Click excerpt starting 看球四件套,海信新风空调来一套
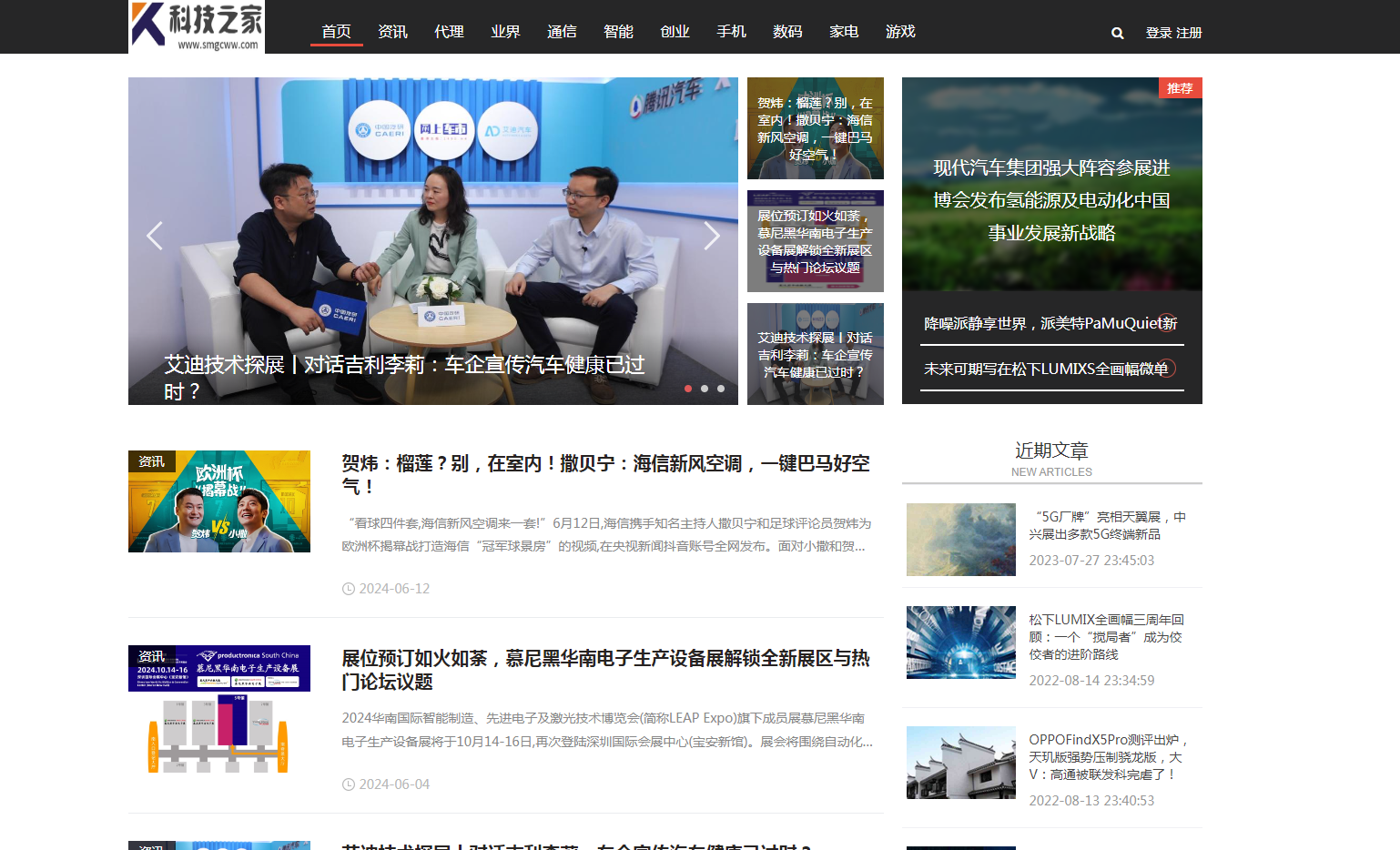The width and height of the screenshot is (1400, 850). pos(606,535)
